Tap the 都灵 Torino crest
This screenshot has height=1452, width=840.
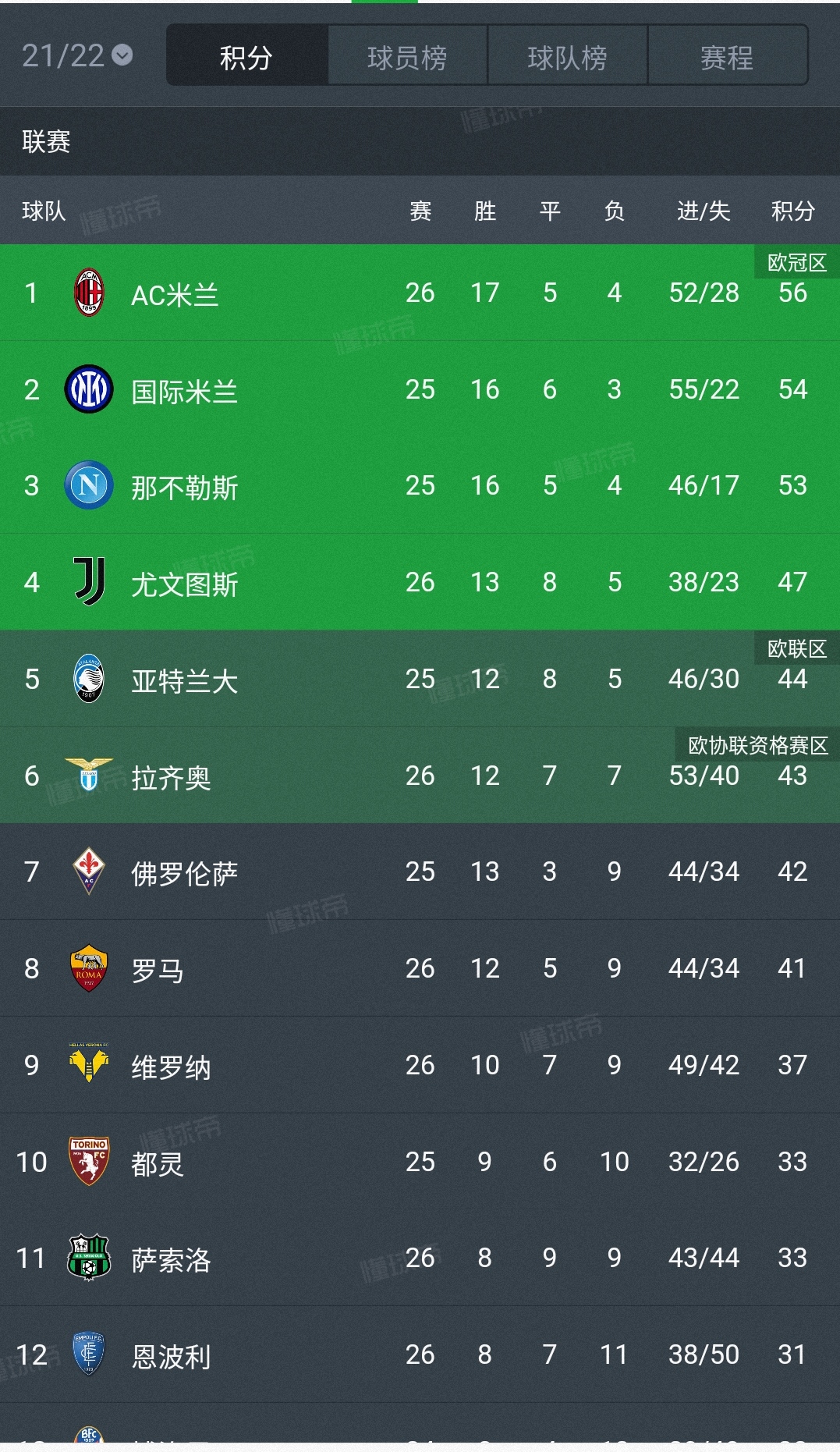coord(89,1161)
